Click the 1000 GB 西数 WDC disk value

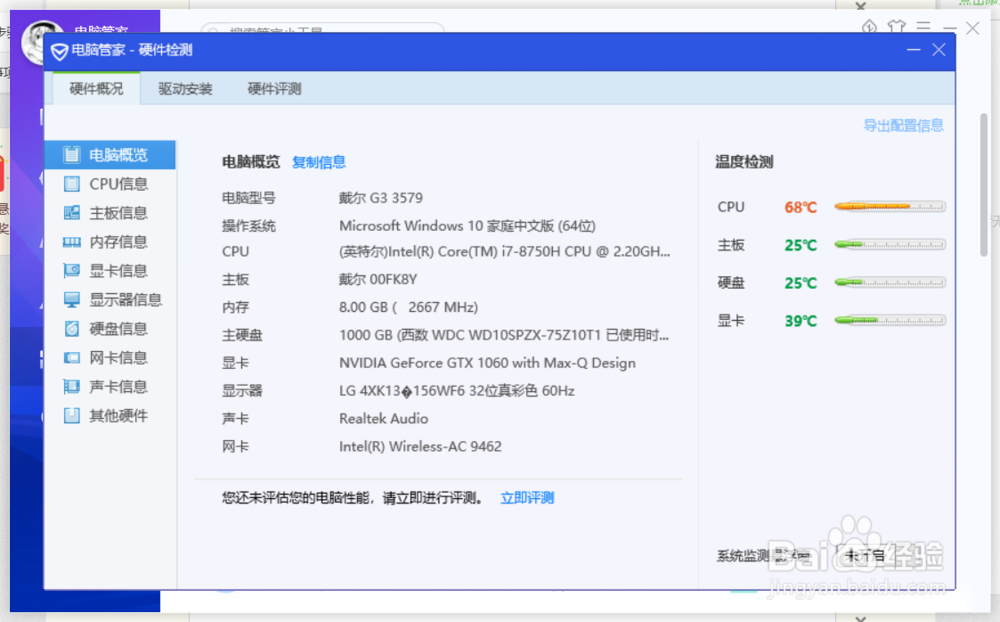pyautogui.click(x=504, y=335)
